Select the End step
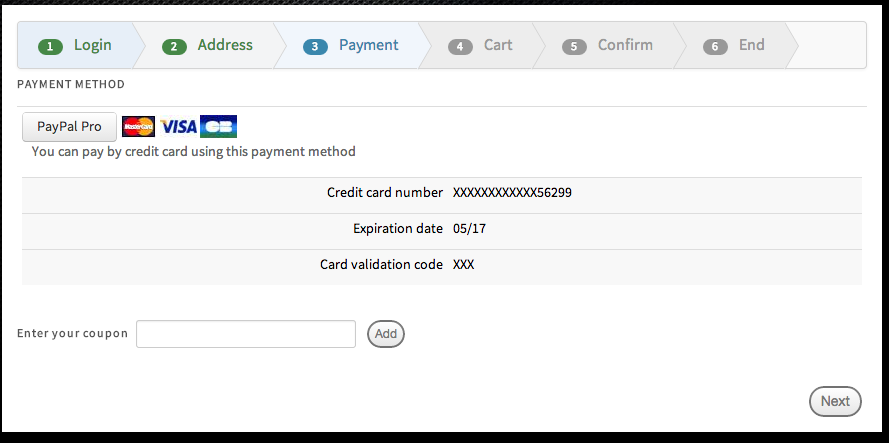 (x=751, y=45)
